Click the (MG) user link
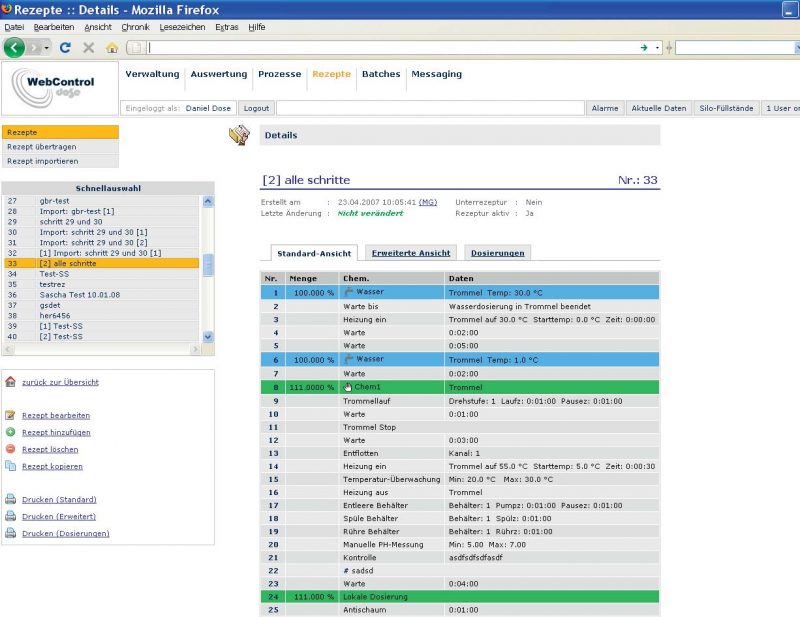Image resolution: width=800 pixels, height=617 pixels. [x=428, y=202]
